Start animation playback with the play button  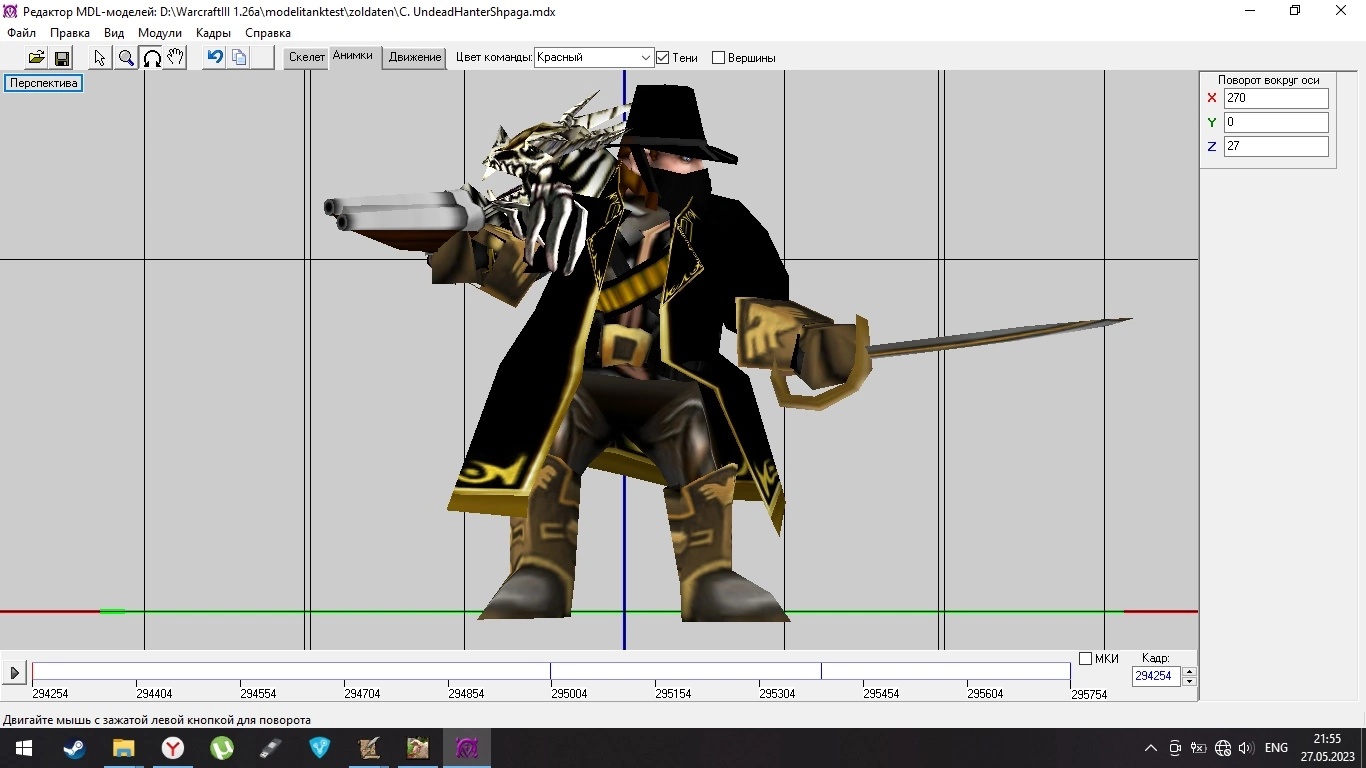(14, 673)
